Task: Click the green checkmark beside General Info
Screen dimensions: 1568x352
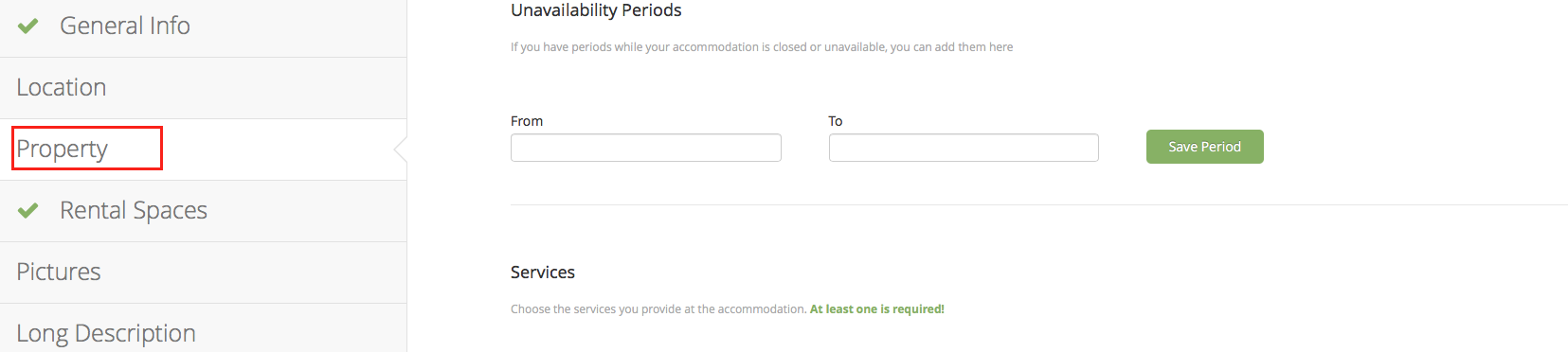Action: (x=28, y=26)
